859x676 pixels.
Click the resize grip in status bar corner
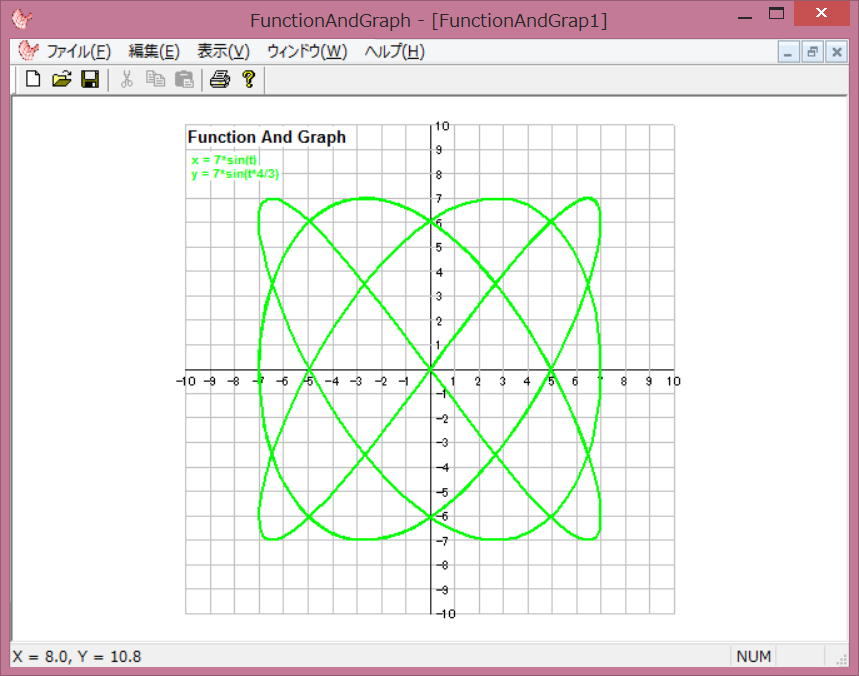(x=841, y=660)
